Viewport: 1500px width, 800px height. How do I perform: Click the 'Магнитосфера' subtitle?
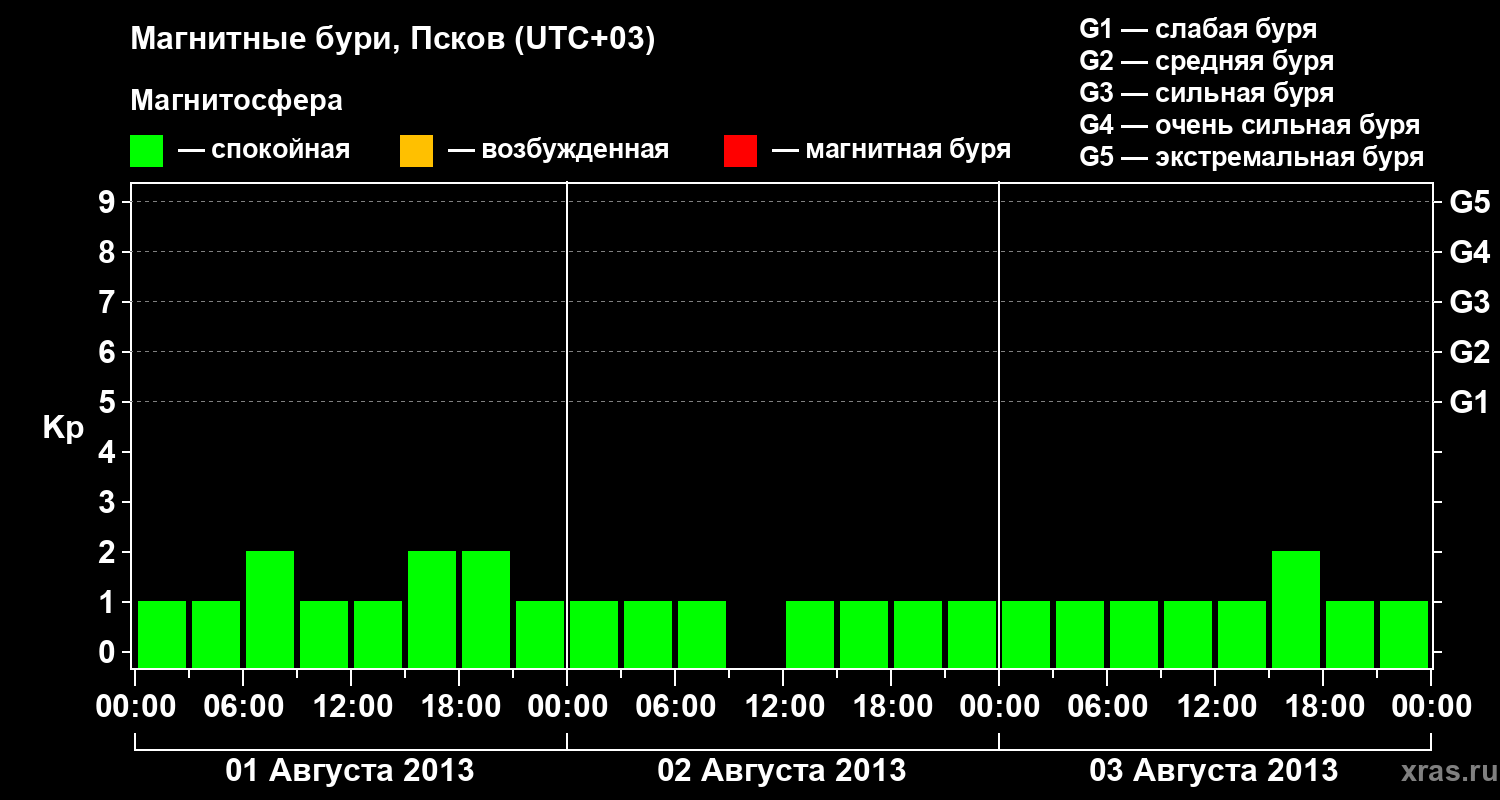pyautogui.click(x=237, y=101)
